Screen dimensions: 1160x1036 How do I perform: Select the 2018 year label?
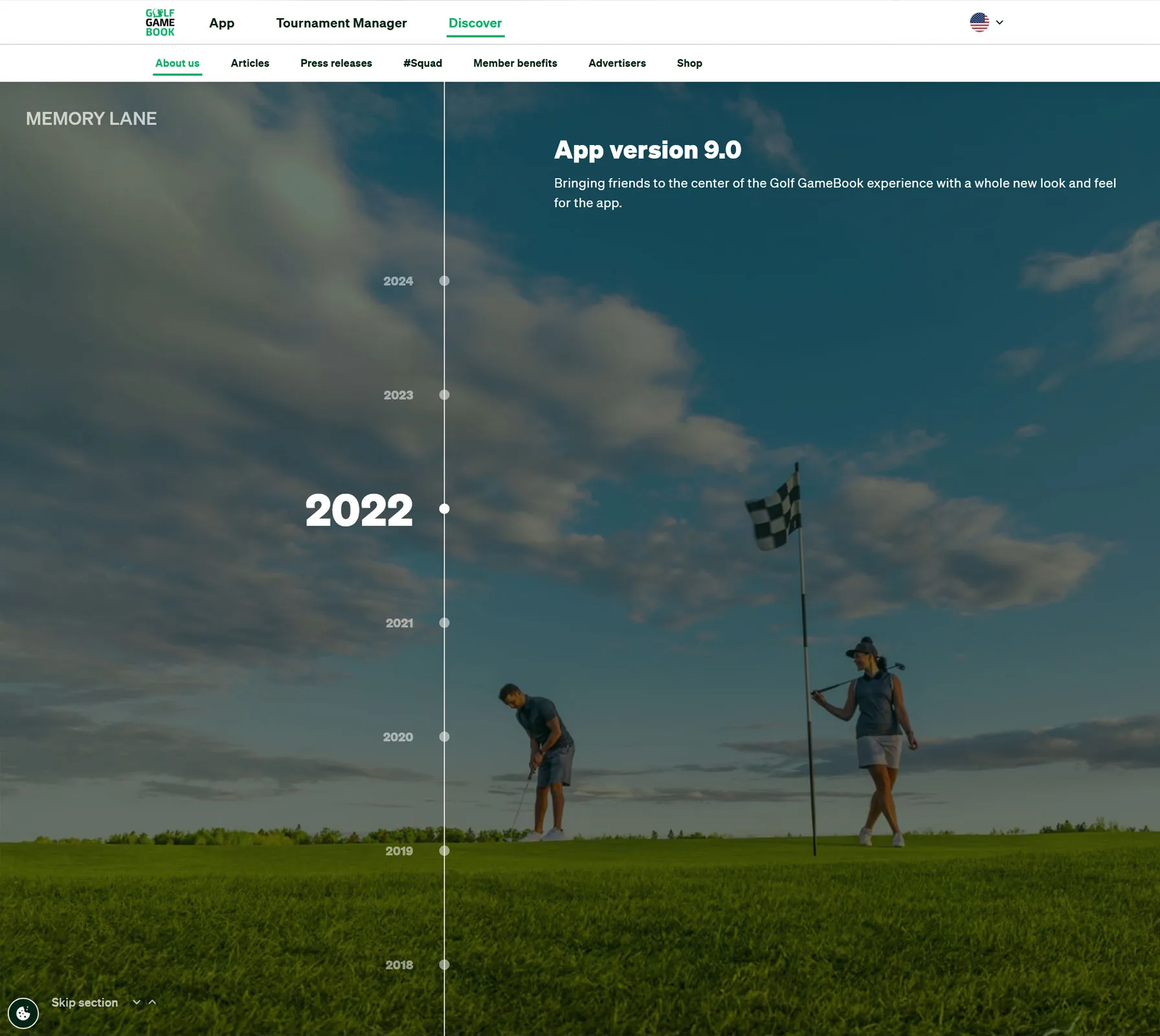point(399,965)
